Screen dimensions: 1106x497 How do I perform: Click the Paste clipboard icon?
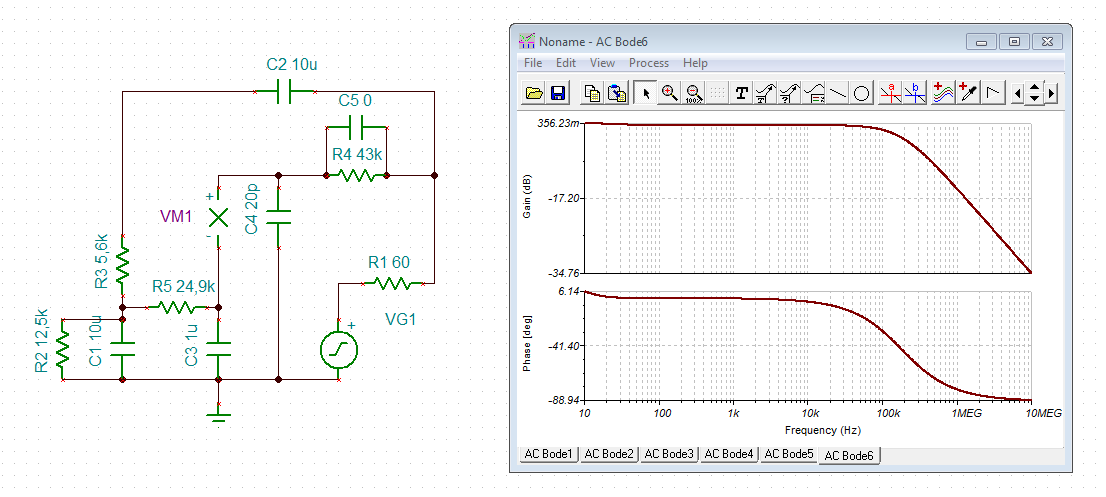pyautogui.click(x=616, y=93)
